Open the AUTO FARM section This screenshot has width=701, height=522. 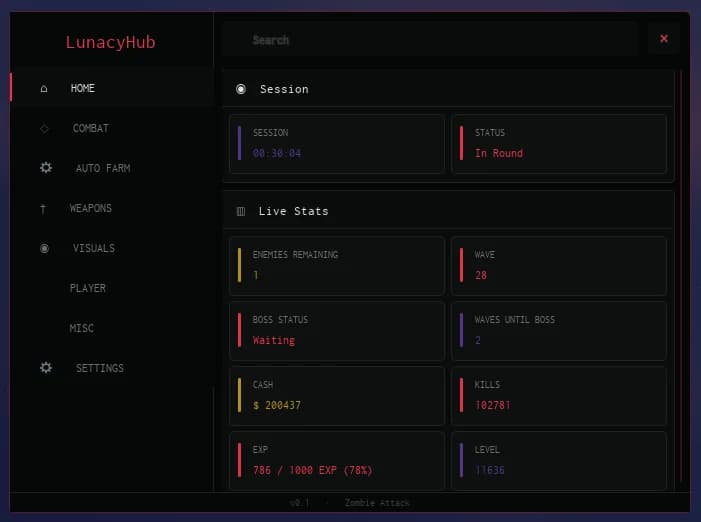click(112, 168)
